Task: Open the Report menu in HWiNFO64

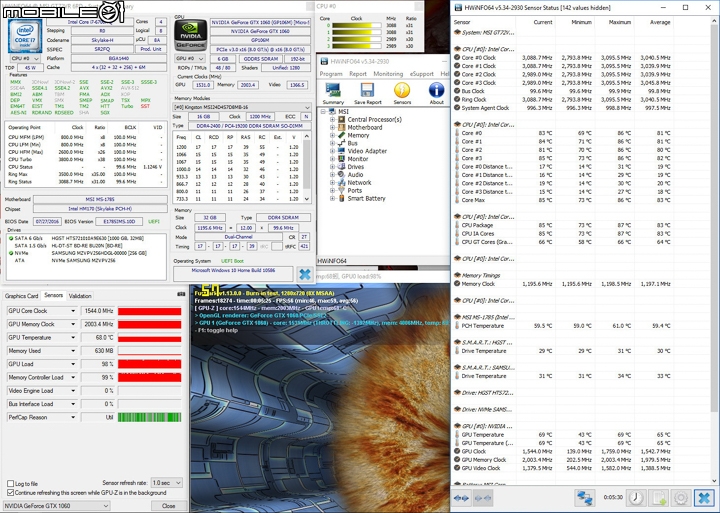Action: click(x=358, y=73)
